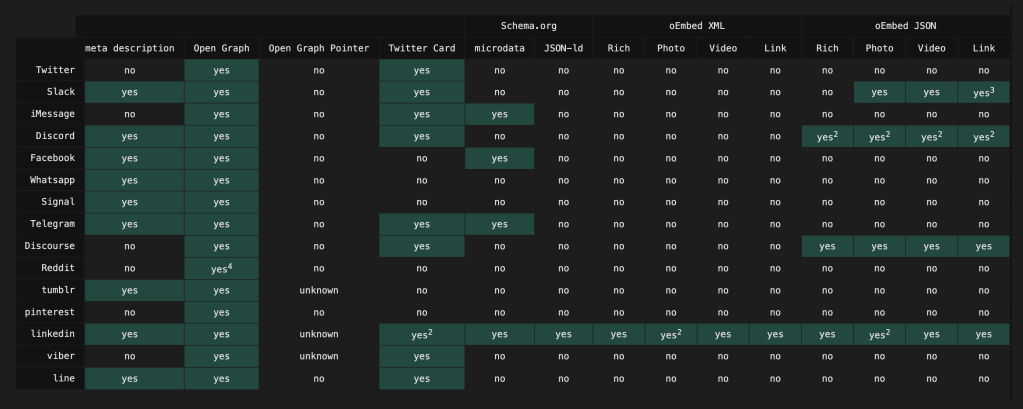The width and height of the screenshot is (1023, 409).
Task: Select the "Schema.org" group header
Action: point(528,25)
